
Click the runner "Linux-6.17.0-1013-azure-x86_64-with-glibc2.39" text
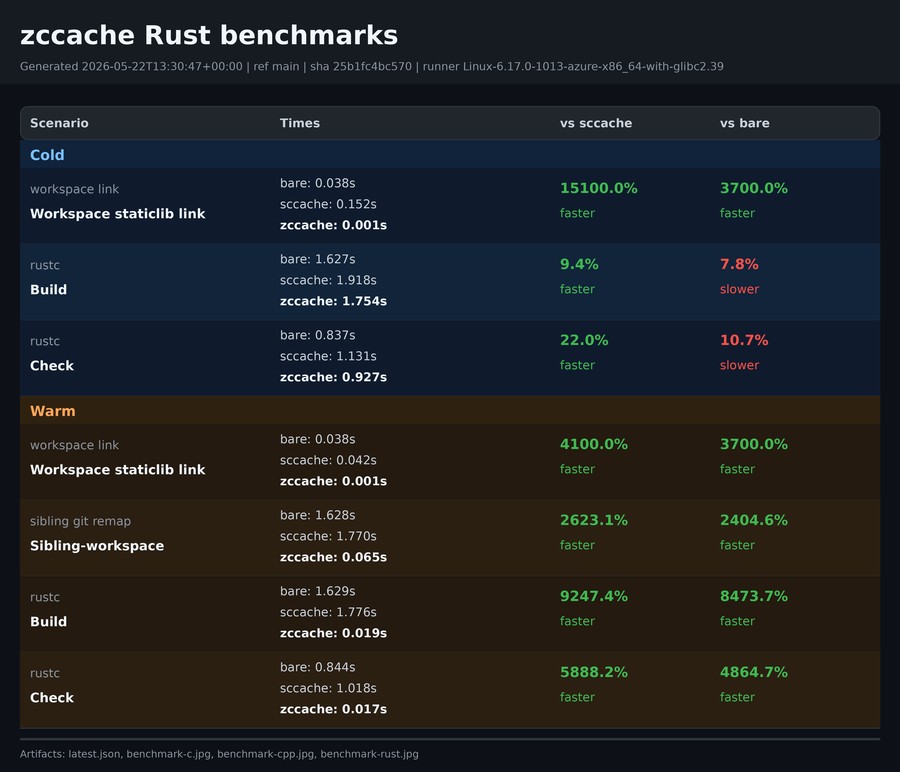coord(593,67)
